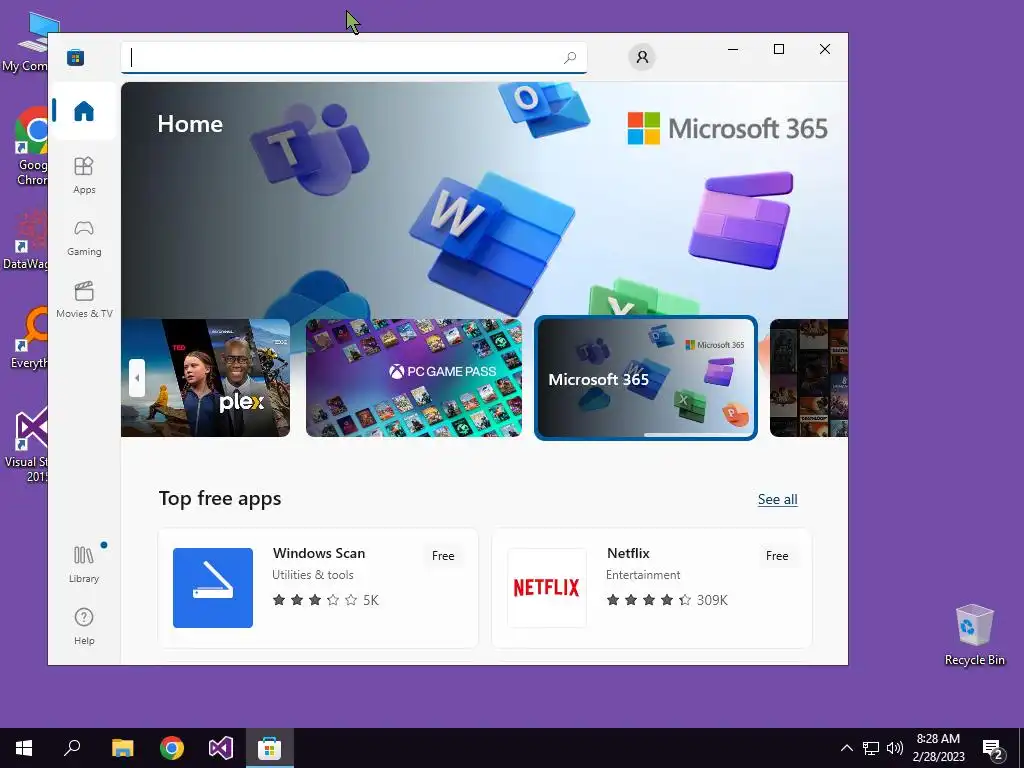Image resolution: width=1024 pixels, height=768 pixels.
Task: Click the Microsoft Store logo icon
Action: (76, 57)
